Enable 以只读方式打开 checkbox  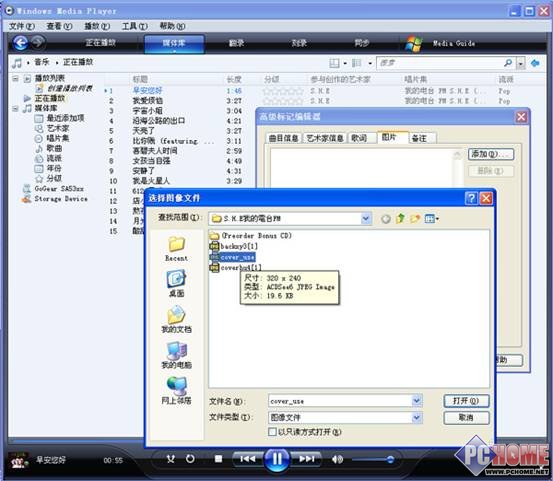point(272,432)
